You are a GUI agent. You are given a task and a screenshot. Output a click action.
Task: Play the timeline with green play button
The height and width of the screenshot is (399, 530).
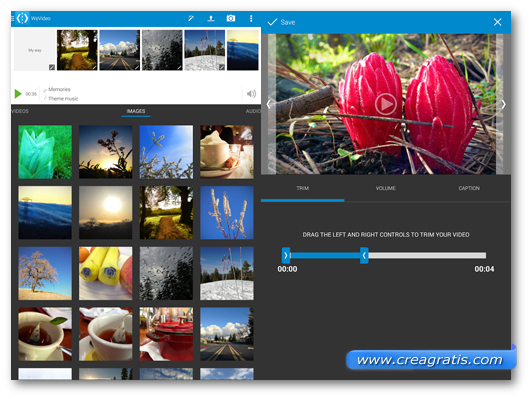tap(18, 94)
